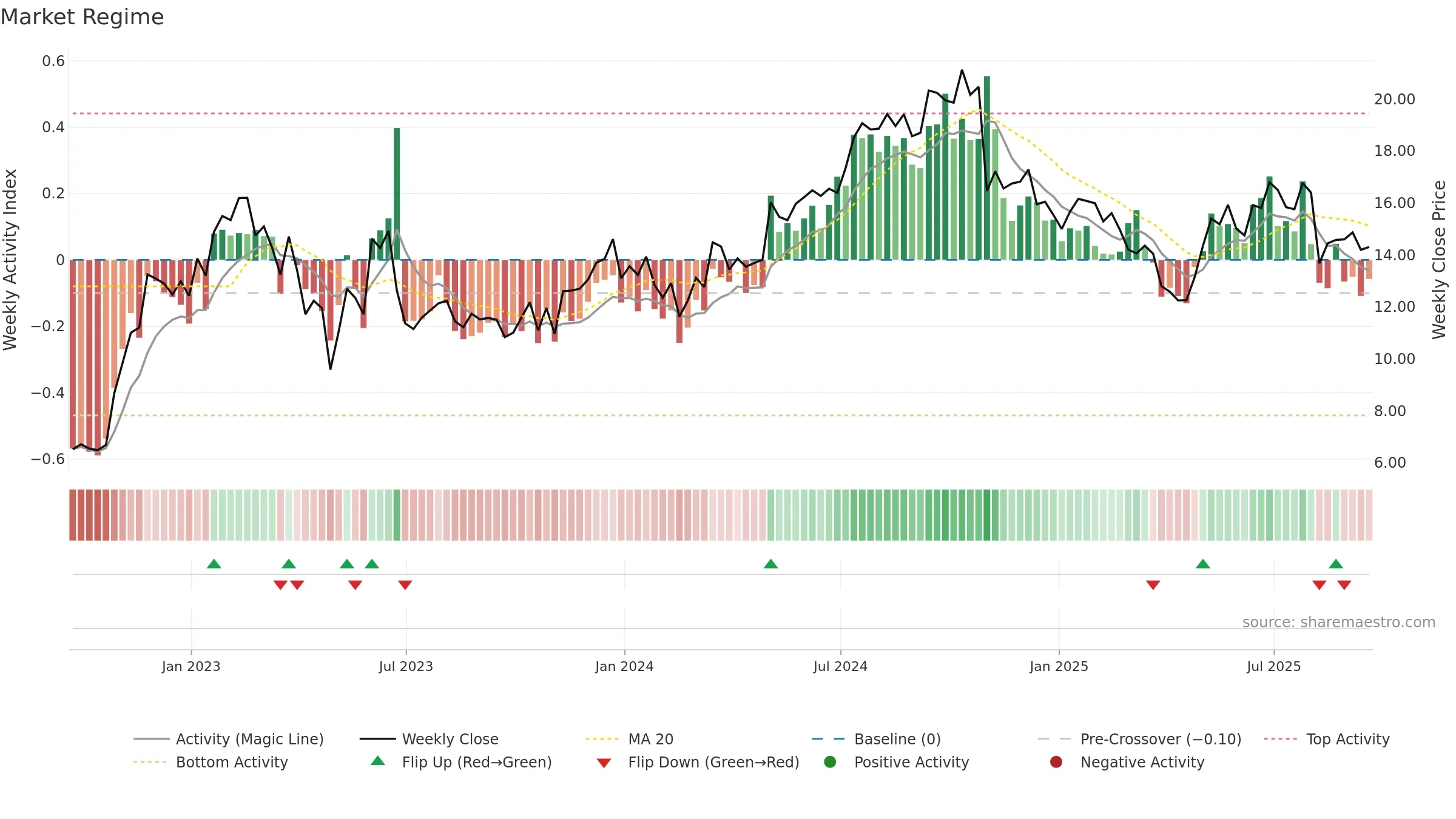
Task: Click the Flip Up marker before Jul 2025
Action: coord(1203,564)
